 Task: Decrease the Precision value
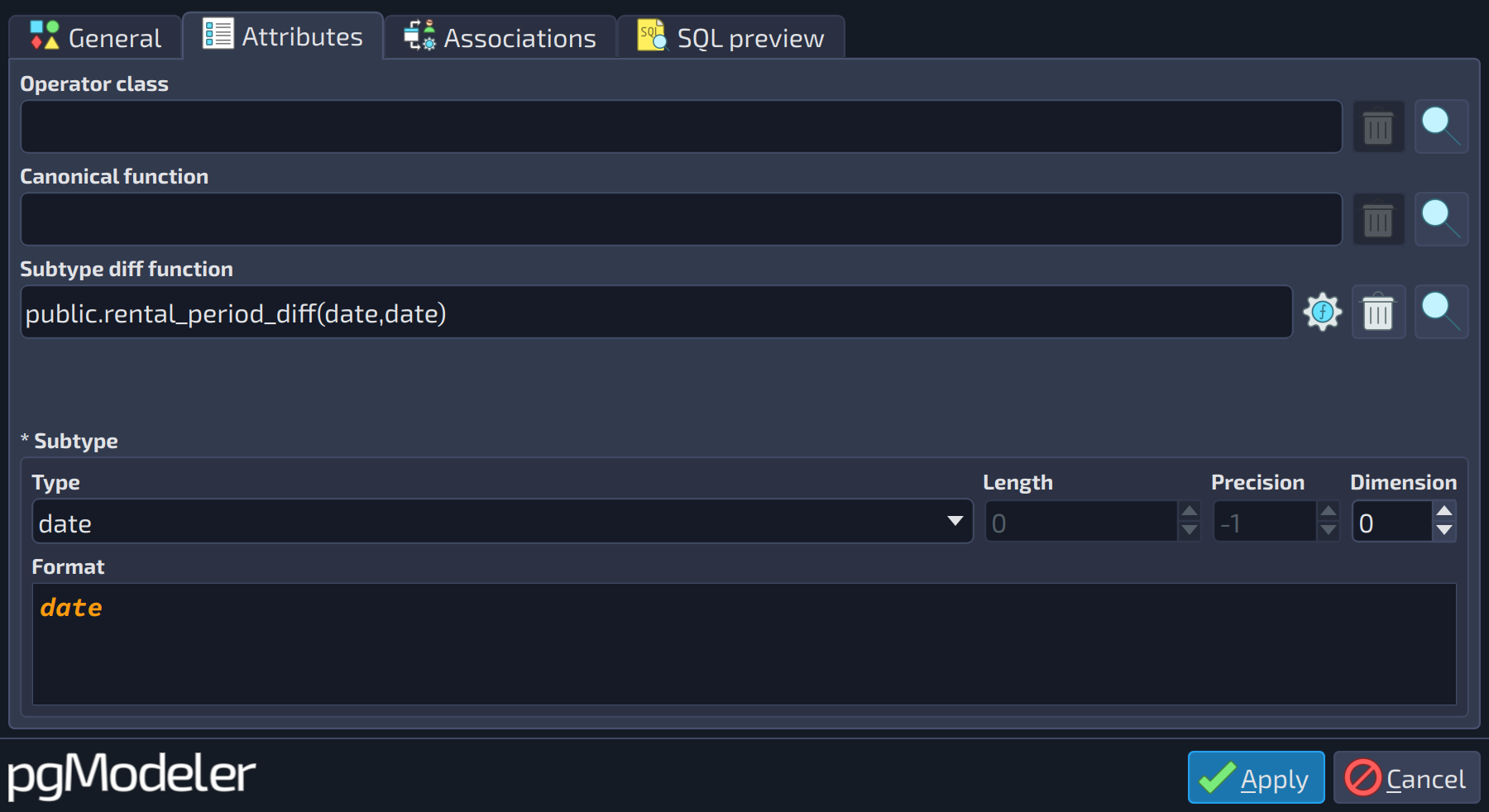(1329, 531)
